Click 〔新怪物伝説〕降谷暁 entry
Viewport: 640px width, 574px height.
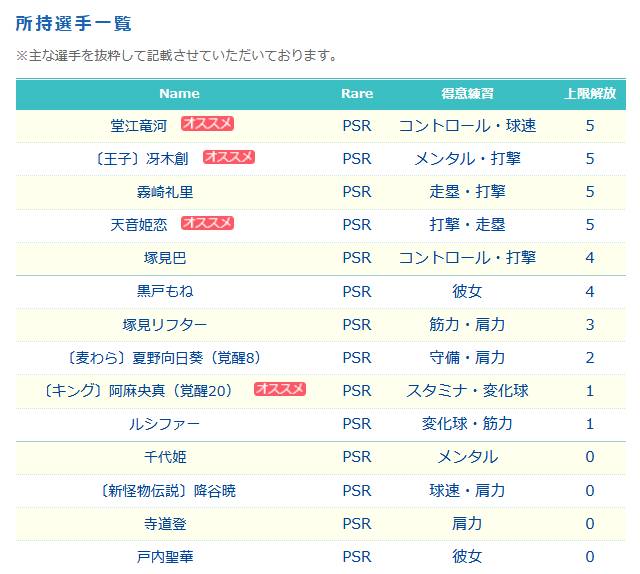[168, 491]
